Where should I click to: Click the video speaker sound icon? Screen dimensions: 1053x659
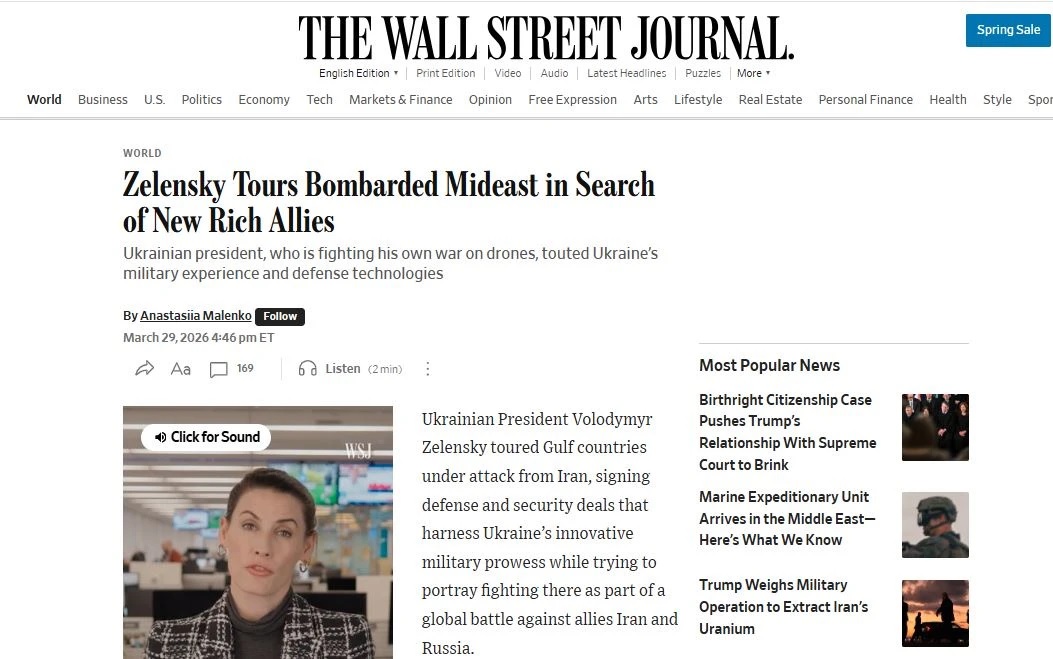161,437
